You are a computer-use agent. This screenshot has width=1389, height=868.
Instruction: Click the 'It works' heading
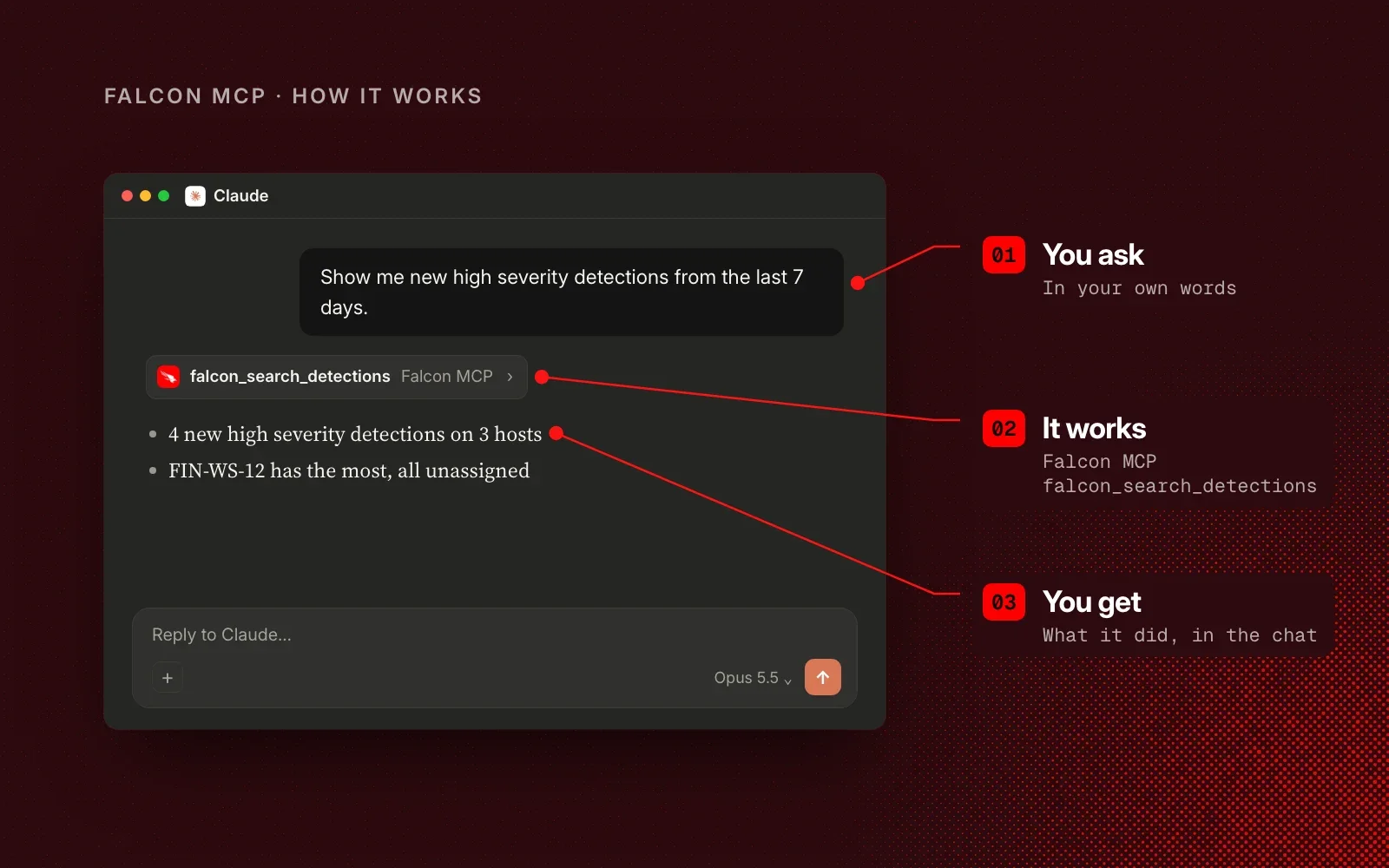click(1094, 429)
